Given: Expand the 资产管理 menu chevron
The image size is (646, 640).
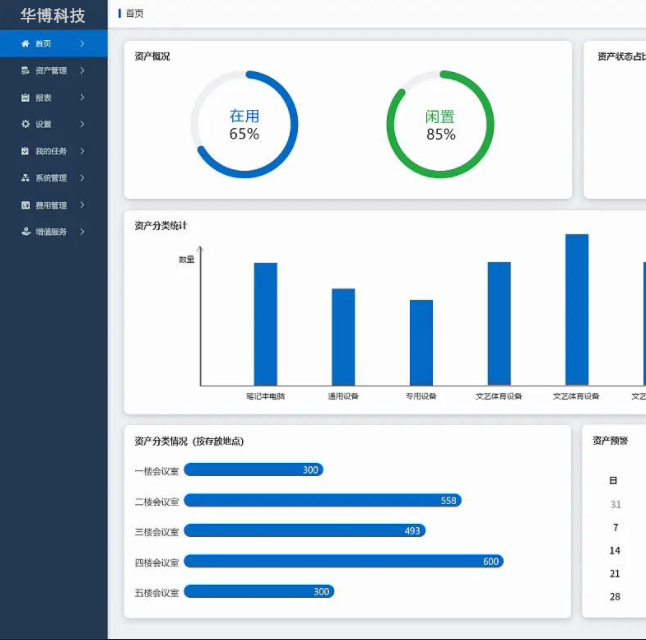Looking at the screenshot, I should click(x=82, y=71).
